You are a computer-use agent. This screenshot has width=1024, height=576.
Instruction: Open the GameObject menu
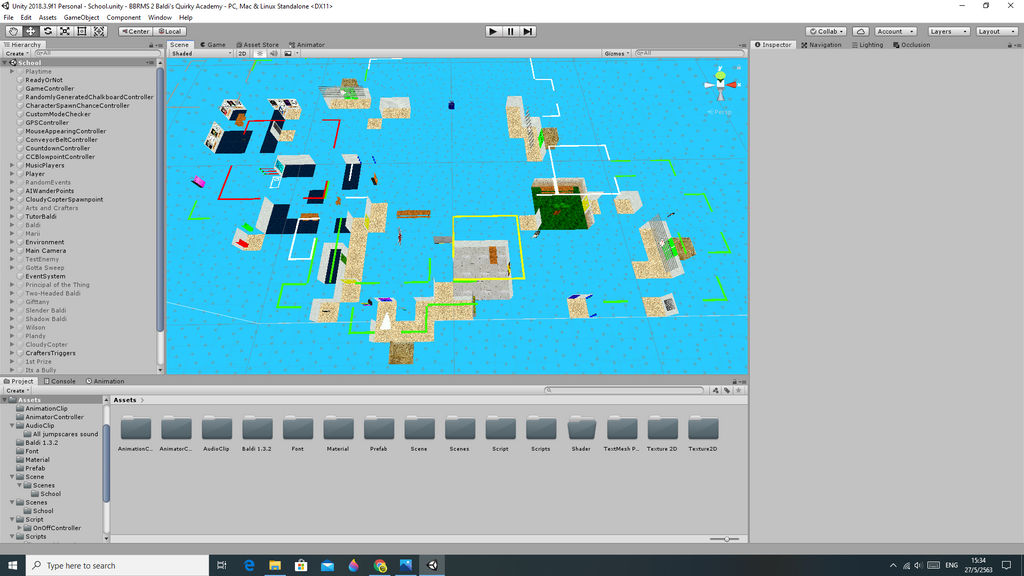81,18
